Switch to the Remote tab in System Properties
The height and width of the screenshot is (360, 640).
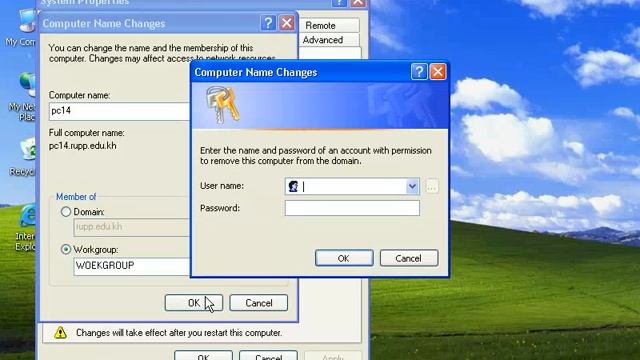click(x=329, y=25)
